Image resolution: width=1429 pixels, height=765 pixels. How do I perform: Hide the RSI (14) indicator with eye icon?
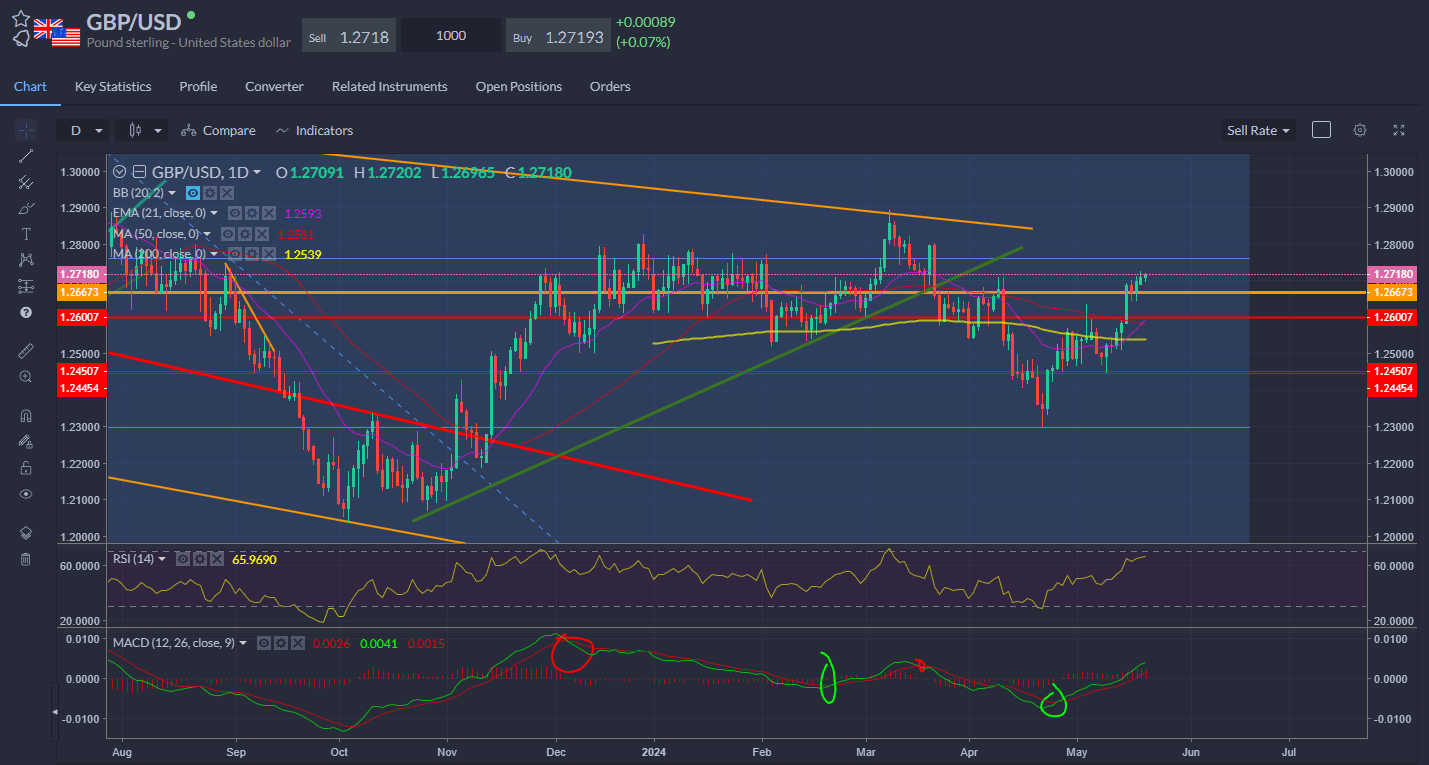[x=183, y=559]
